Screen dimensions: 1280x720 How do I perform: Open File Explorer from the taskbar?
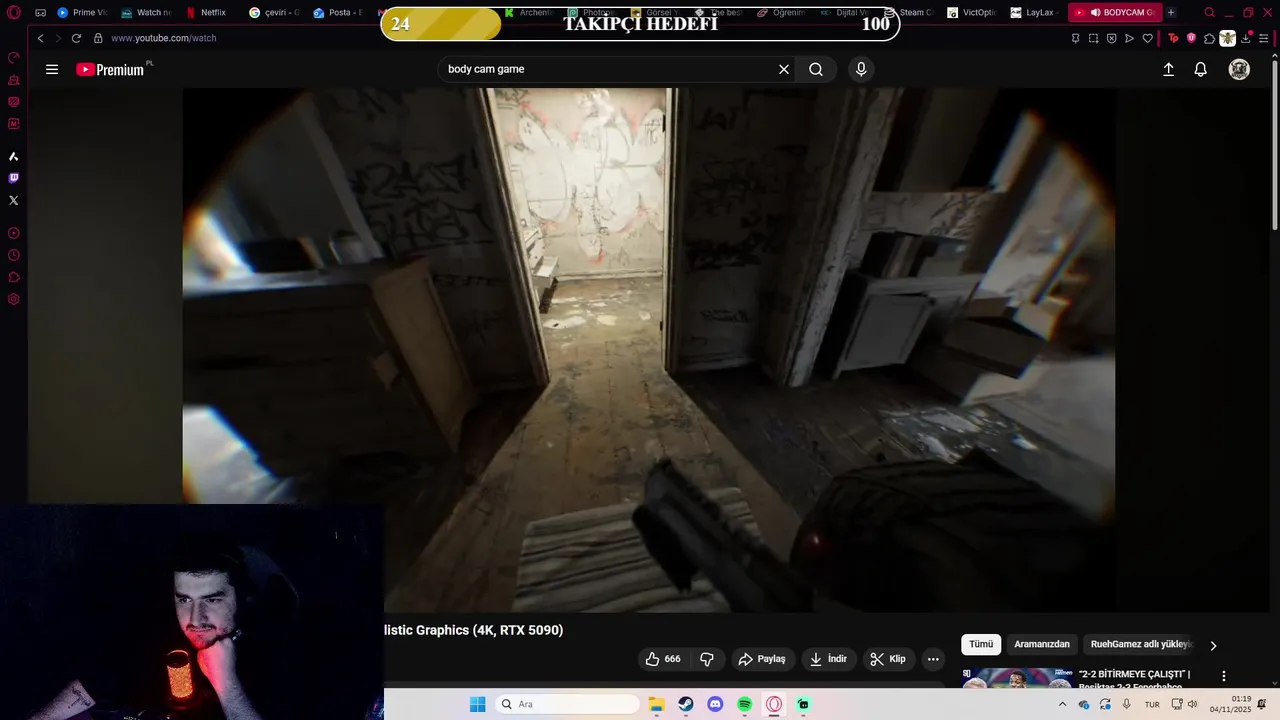[656, 704]
